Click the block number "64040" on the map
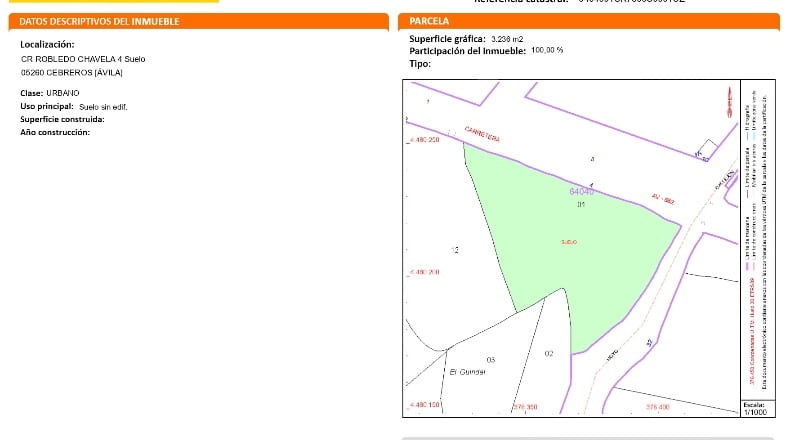 coord(581,192)
